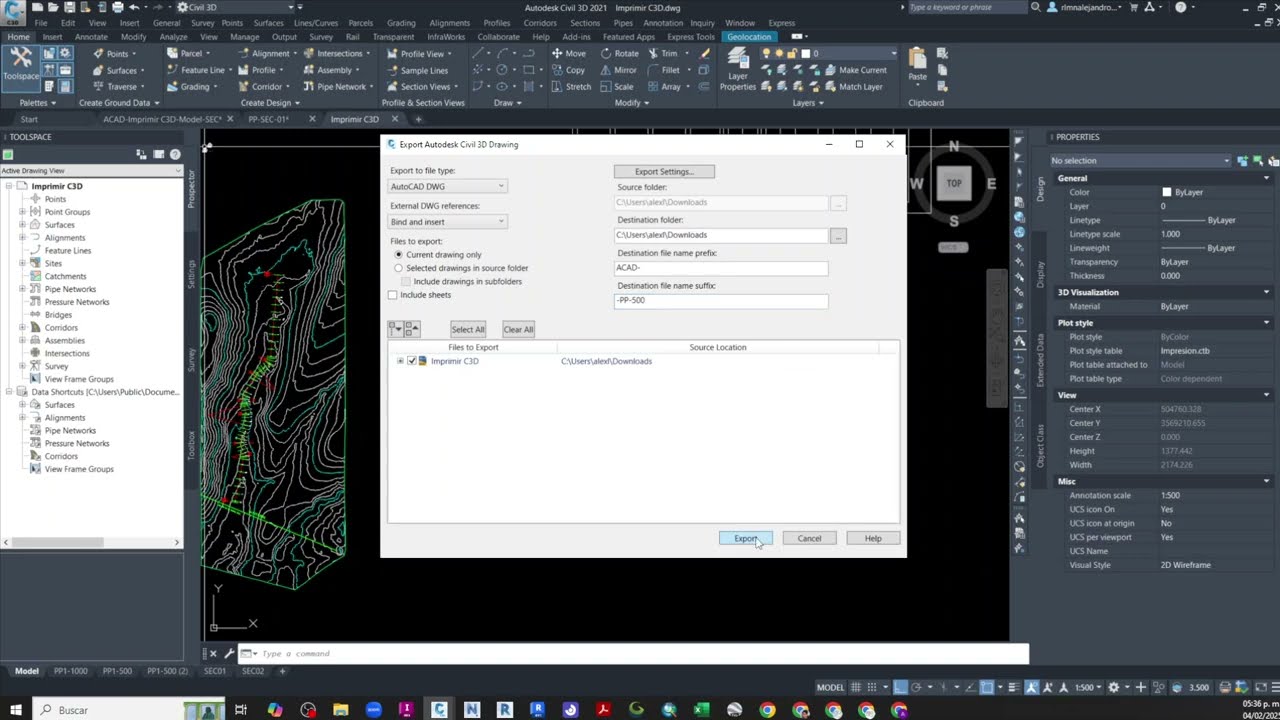Open the Active Drawing View dropdown
Screen dimensions: 1280x720
point(92,171)
